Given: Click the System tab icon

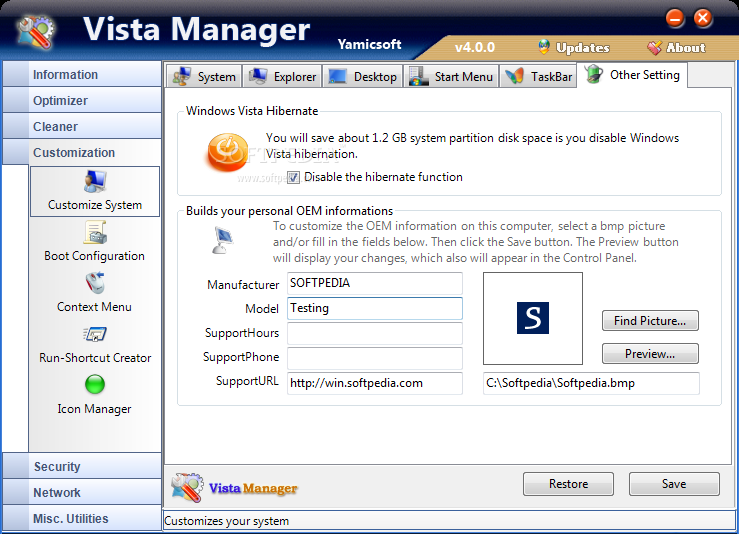Looking at the screenshot, I should tap(182, 76).
